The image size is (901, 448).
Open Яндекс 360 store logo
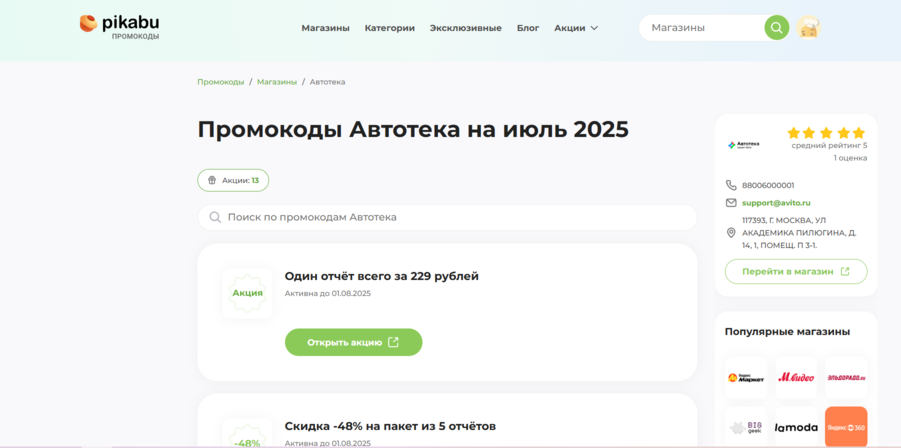pyautogui.click(x=846, y=427)
